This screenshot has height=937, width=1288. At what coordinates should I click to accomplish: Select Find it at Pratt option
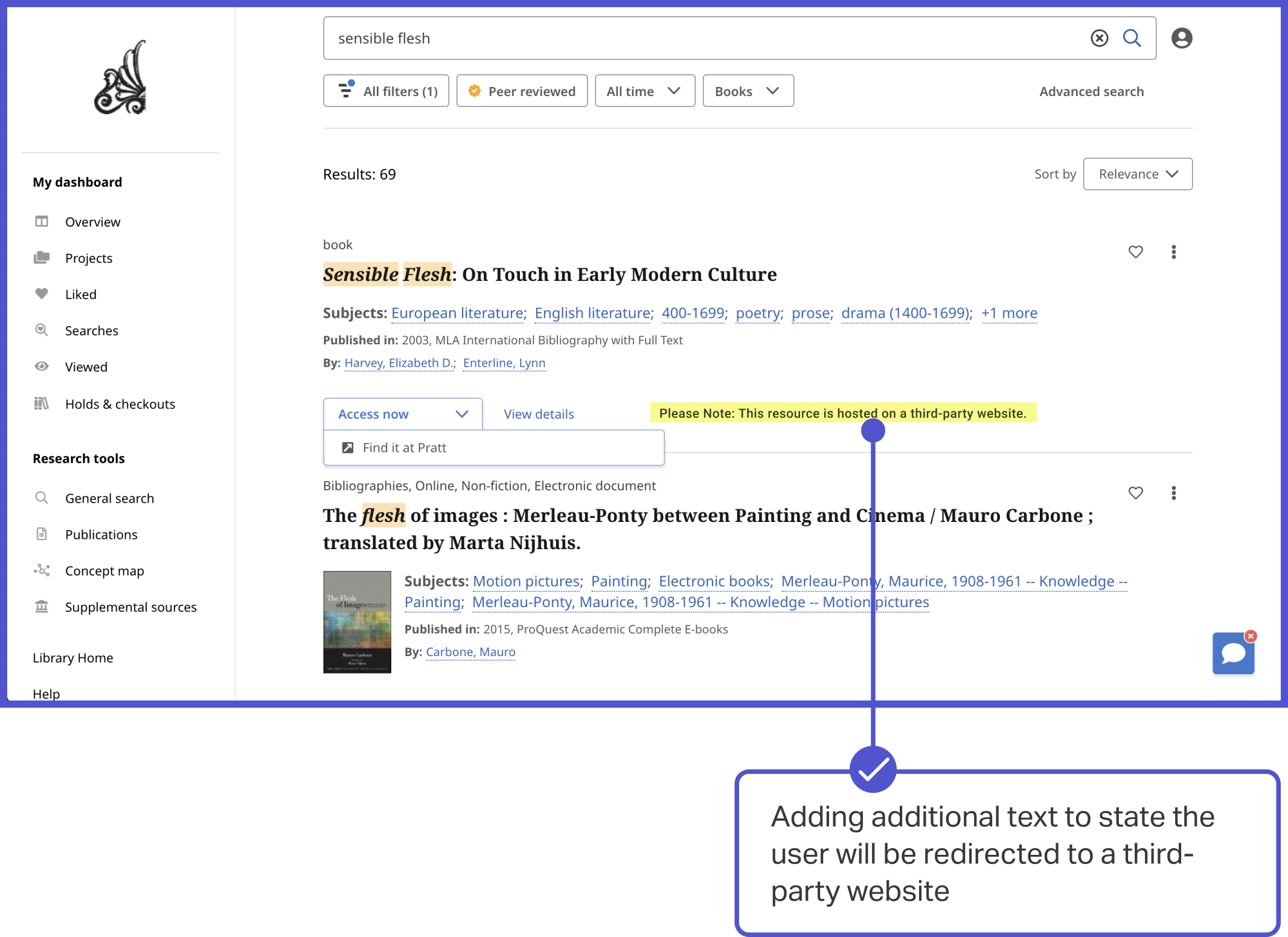[405, 448]
